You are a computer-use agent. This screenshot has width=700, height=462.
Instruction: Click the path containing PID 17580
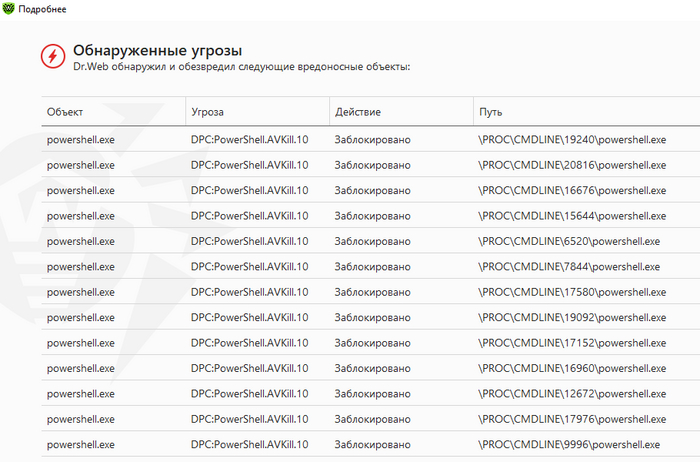point(572,292)
